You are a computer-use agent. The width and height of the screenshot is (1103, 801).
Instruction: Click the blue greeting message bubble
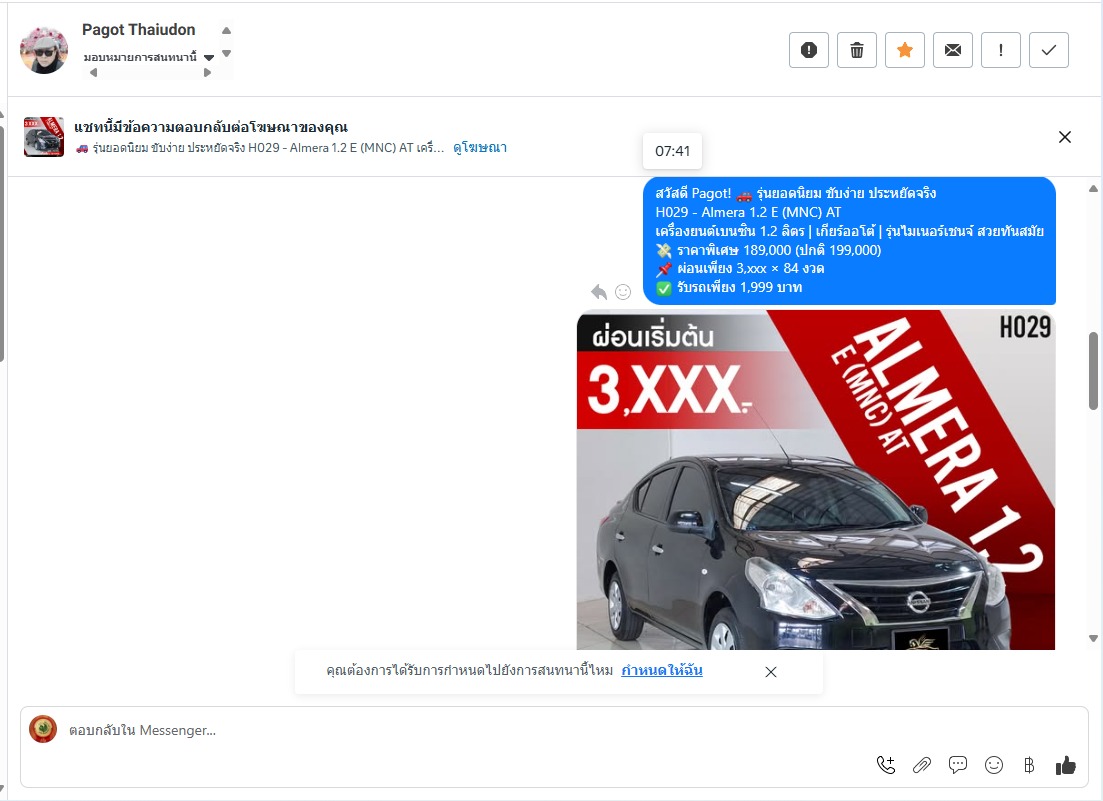click(849, 241)
